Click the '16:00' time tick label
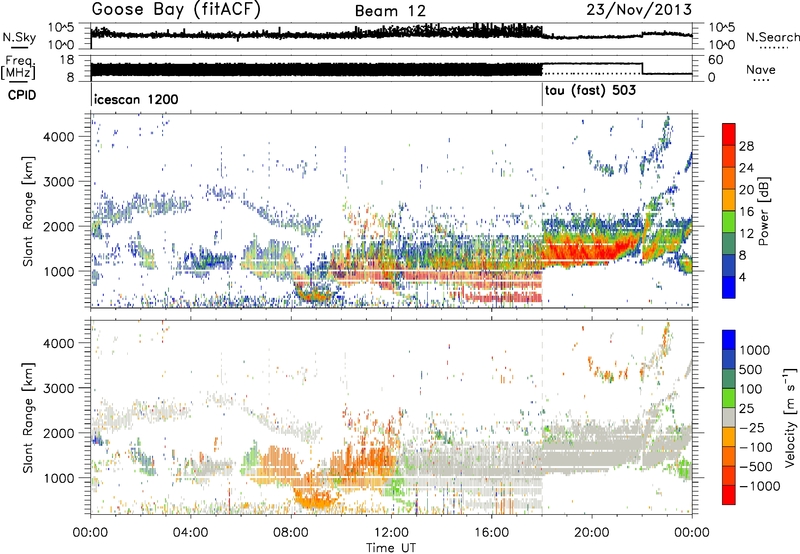This screenshot has width=800, height=554. click(491, 533)
